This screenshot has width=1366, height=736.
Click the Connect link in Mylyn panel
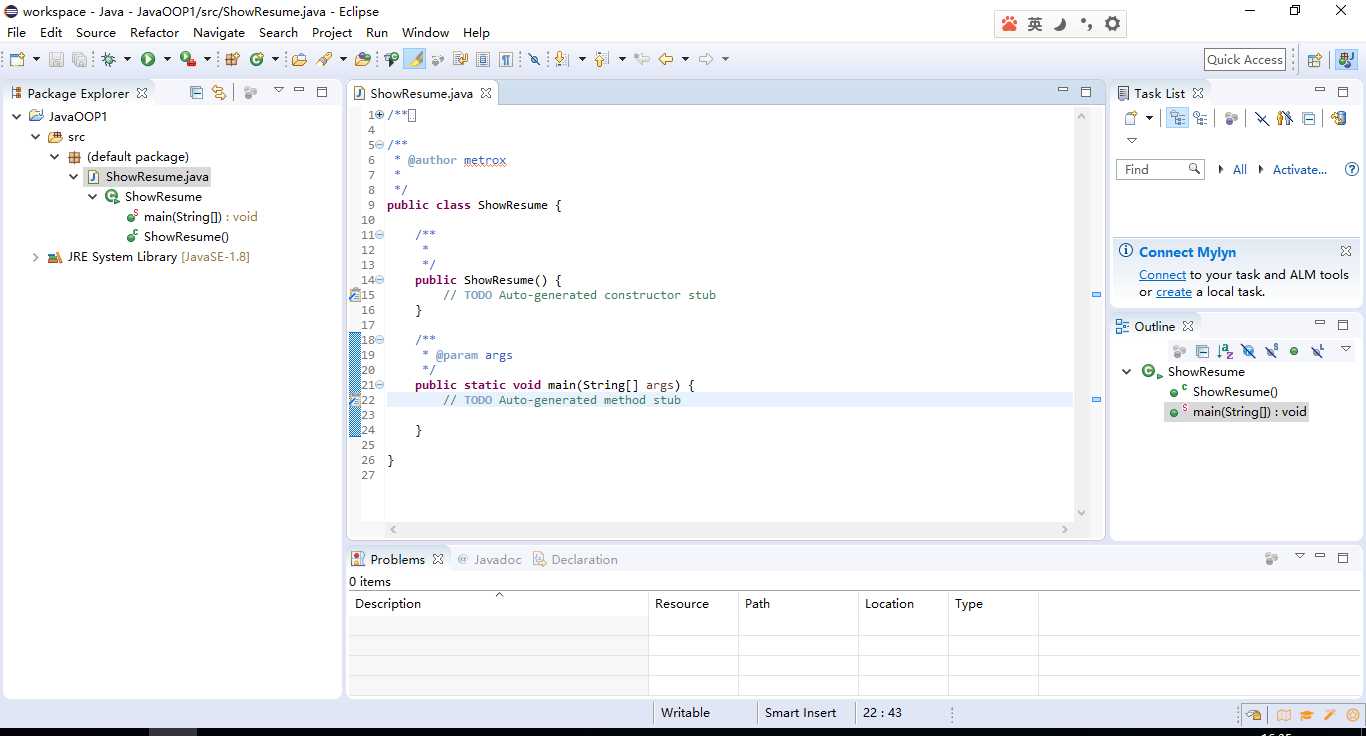(1162, 275)
